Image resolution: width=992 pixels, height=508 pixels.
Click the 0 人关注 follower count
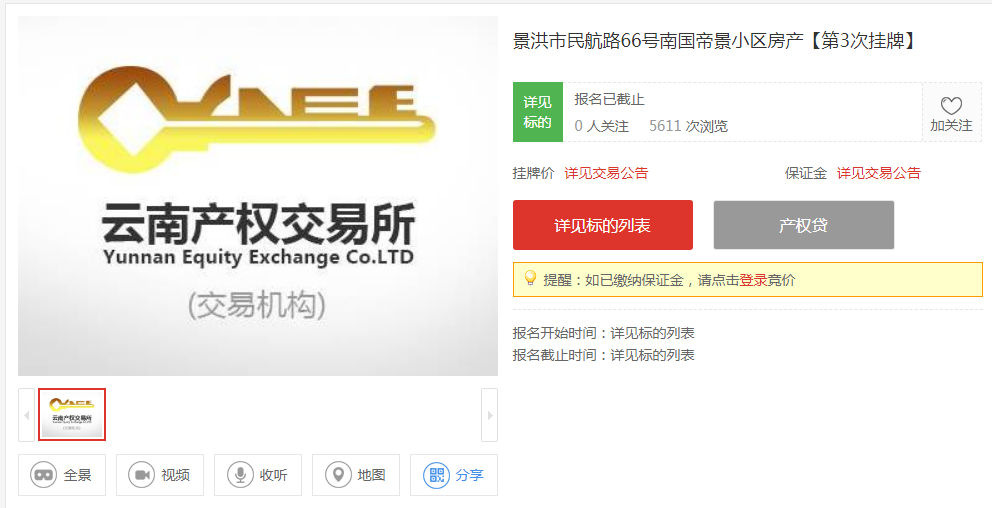[602, 126]
